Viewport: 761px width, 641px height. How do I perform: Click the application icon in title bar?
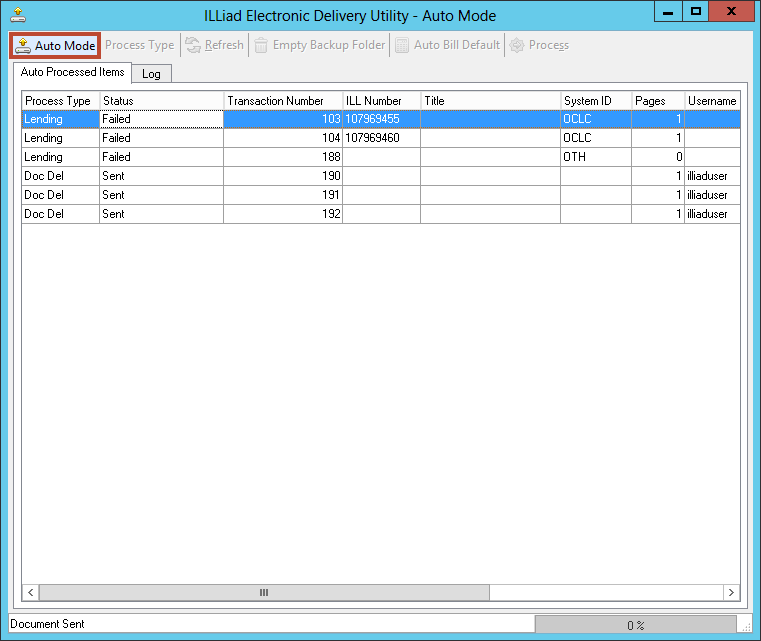(17, 14)
